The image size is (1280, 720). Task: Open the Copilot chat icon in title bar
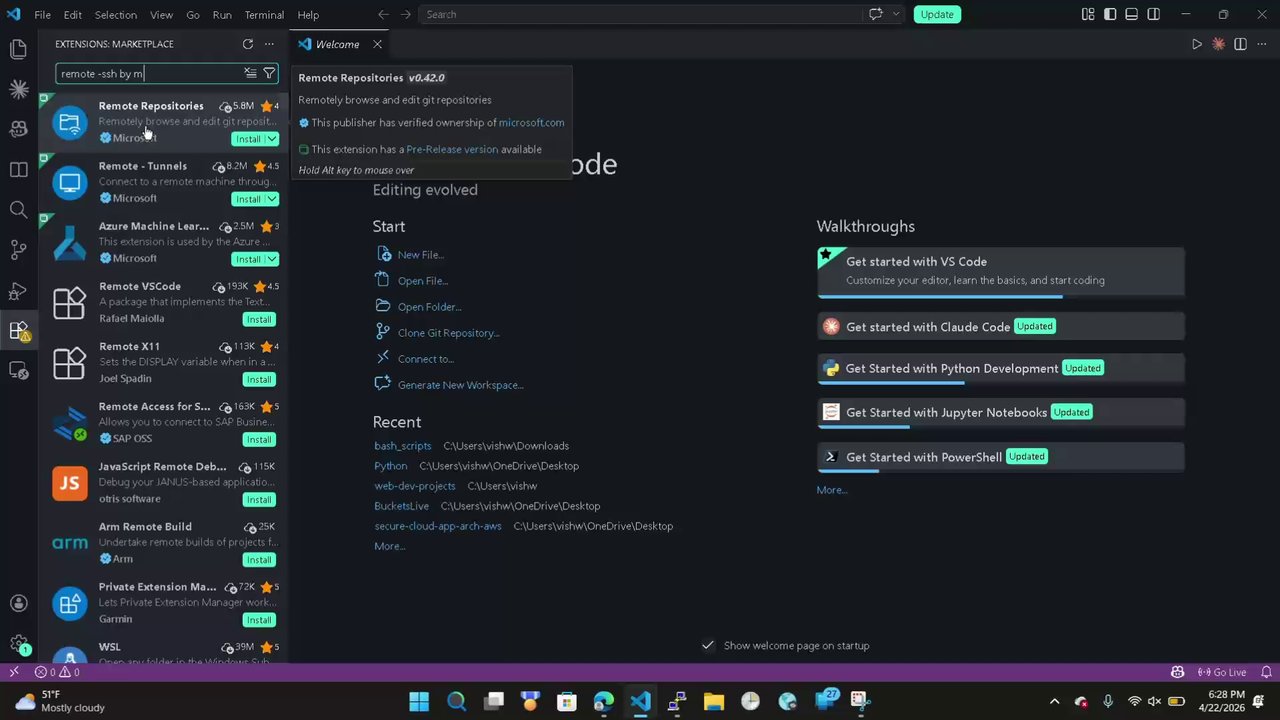(x=876, y=14)
